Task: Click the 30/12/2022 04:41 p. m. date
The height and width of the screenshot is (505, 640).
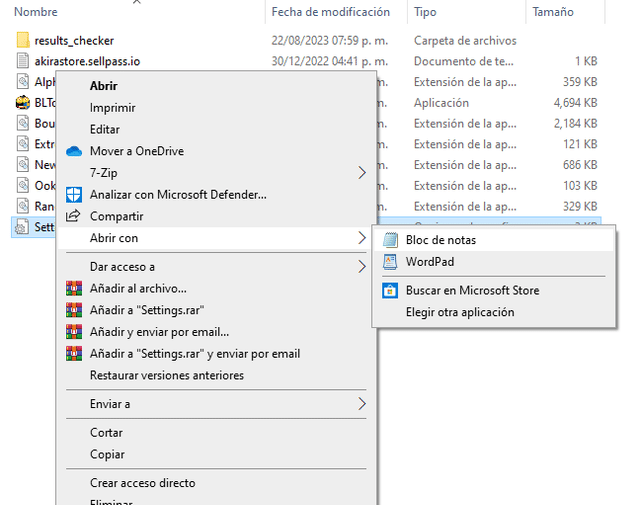Action: pyautogui.click(x=330, y=61)
